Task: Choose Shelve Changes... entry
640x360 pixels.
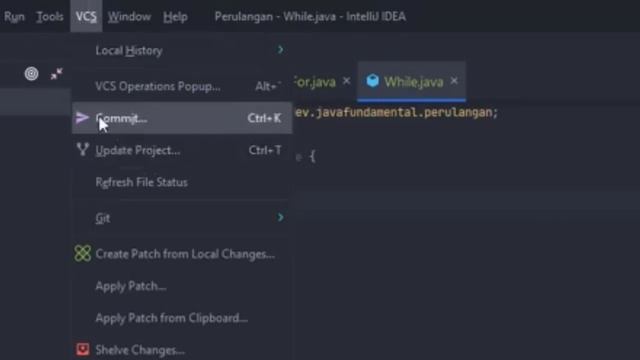Action: click(x=182, y=350)
